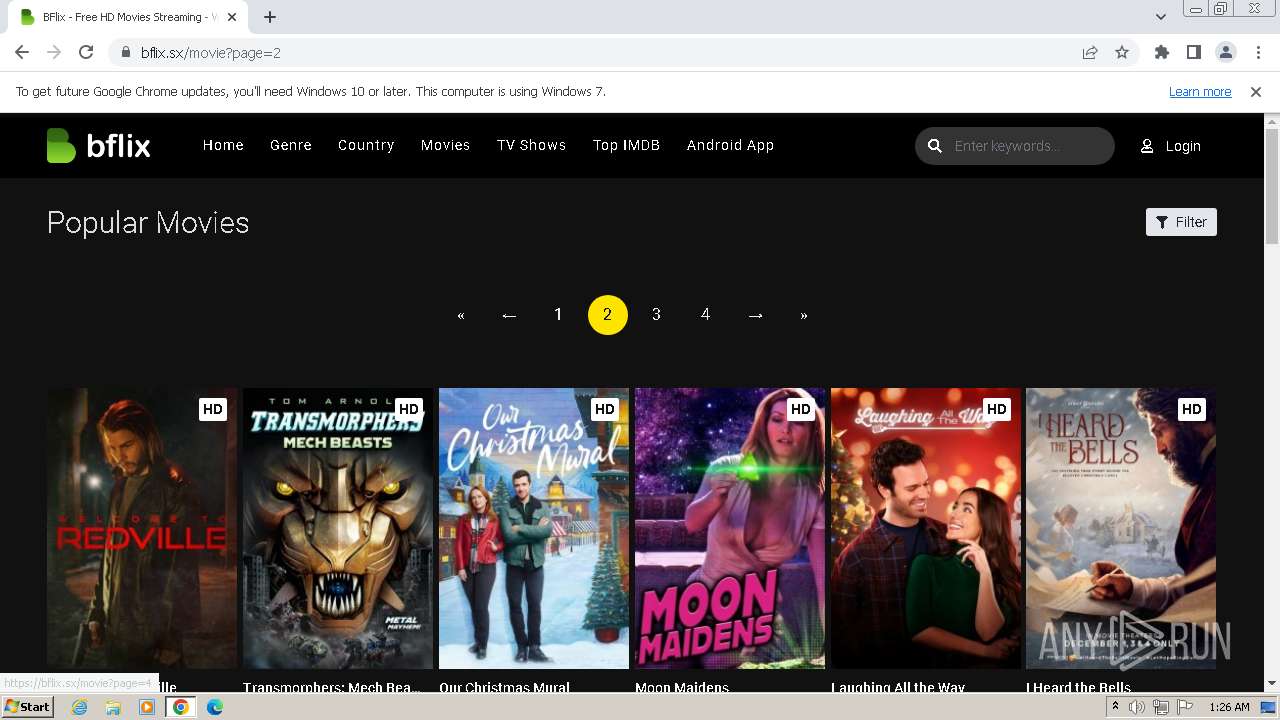Go to previous page arrow
Image resolution: width=1280 pixels, height=720 pixels.
point(509,315)
